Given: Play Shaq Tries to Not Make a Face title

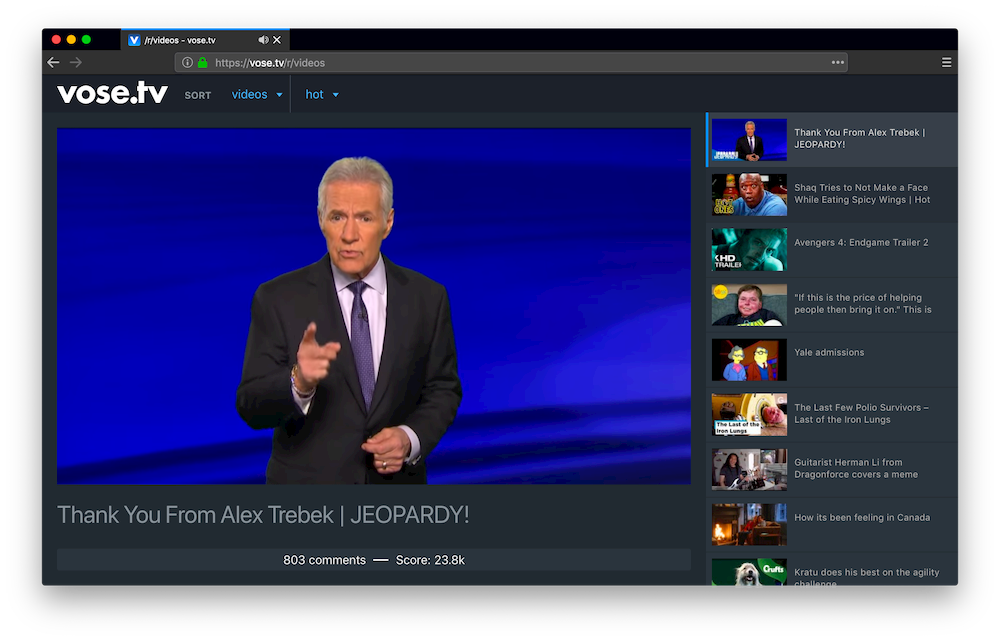Looking at the screenshot, I should pyautogui.click(x=862, y=193).
